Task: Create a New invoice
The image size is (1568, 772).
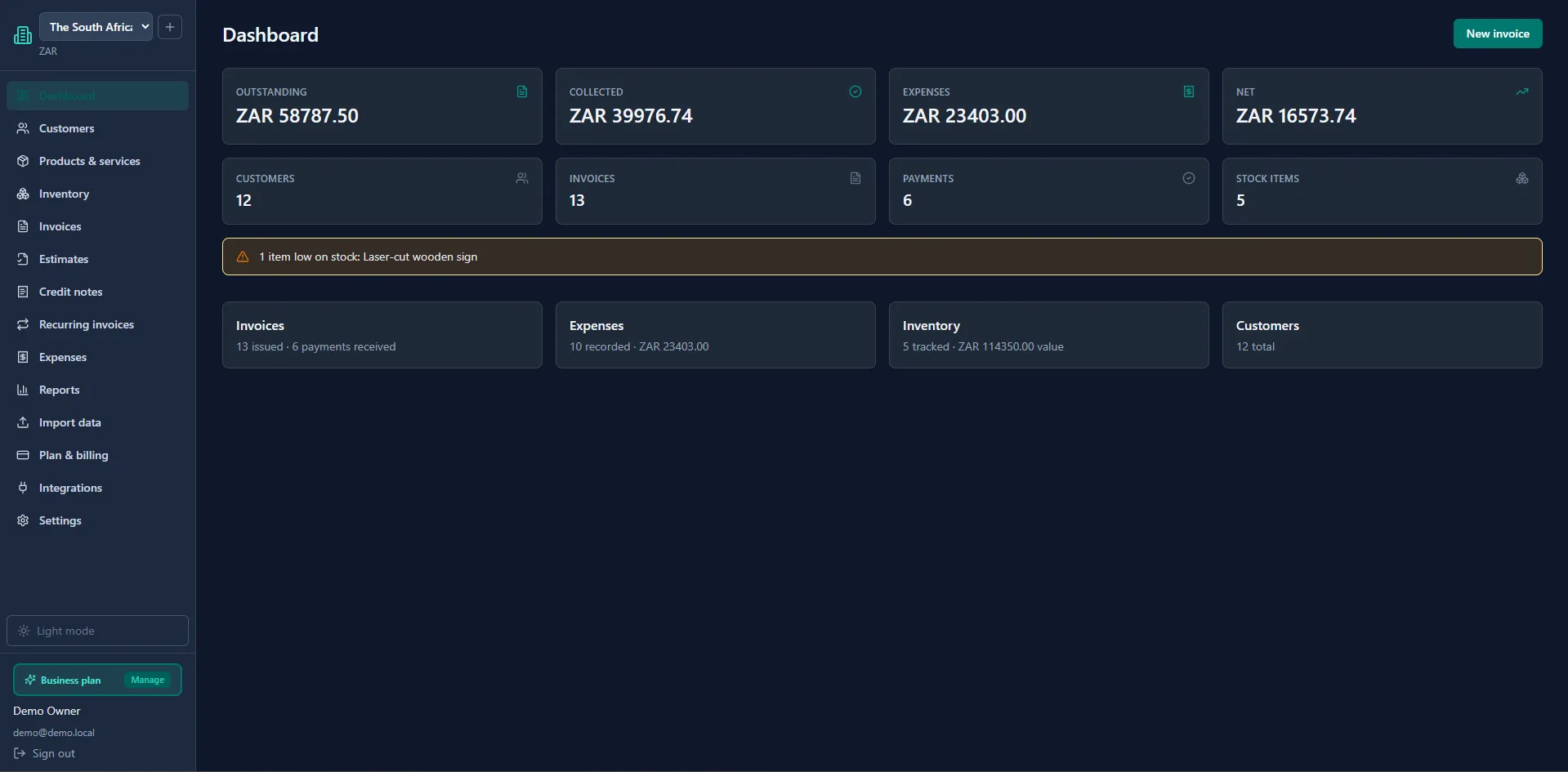Action: click(x=1498, y=33)
